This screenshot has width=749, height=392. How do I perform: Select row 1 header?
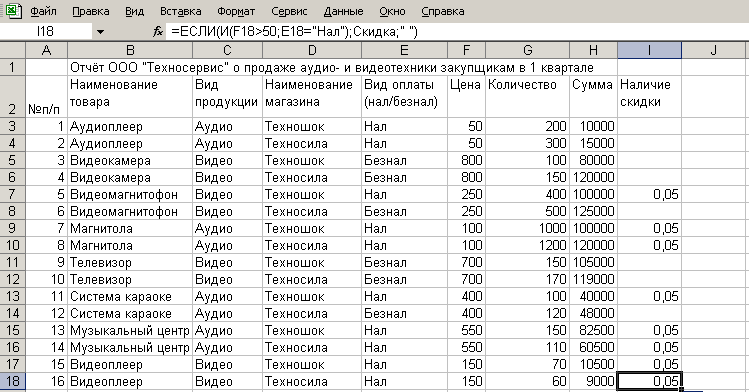(x=12, y=67)
